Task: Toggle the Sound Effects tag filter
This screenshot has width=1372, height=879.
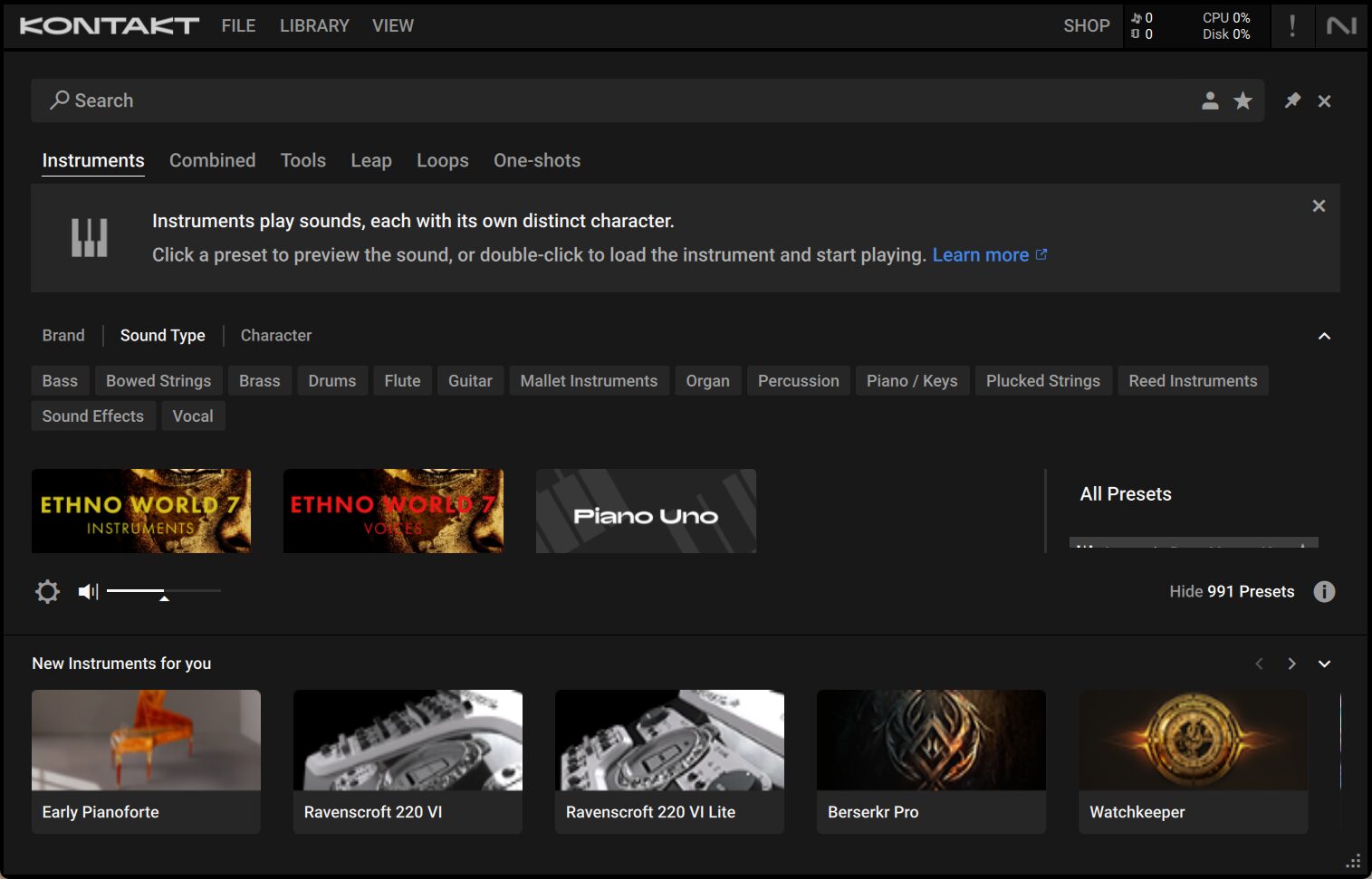Action: tap(93, 416)
